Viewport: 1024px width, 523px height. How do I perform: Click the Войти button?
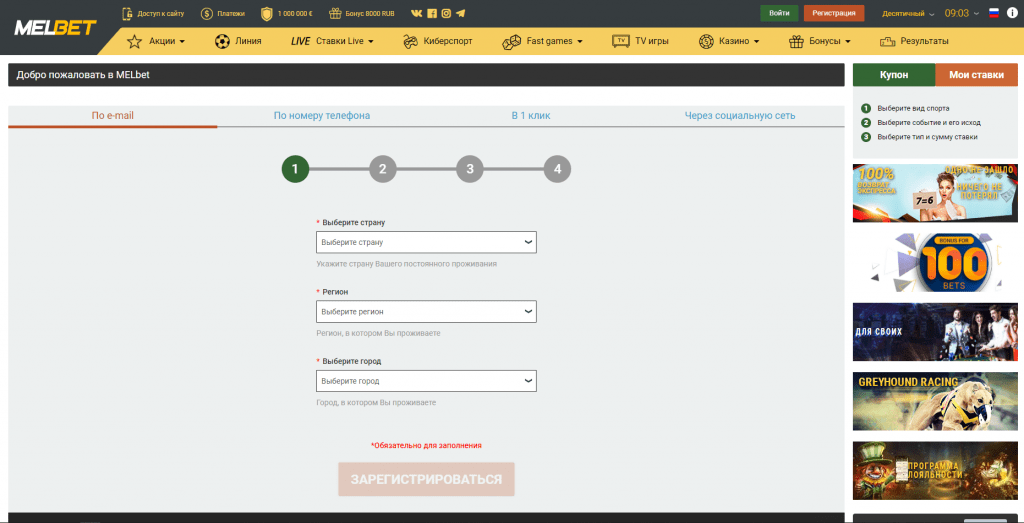click(x=779, y=13)
